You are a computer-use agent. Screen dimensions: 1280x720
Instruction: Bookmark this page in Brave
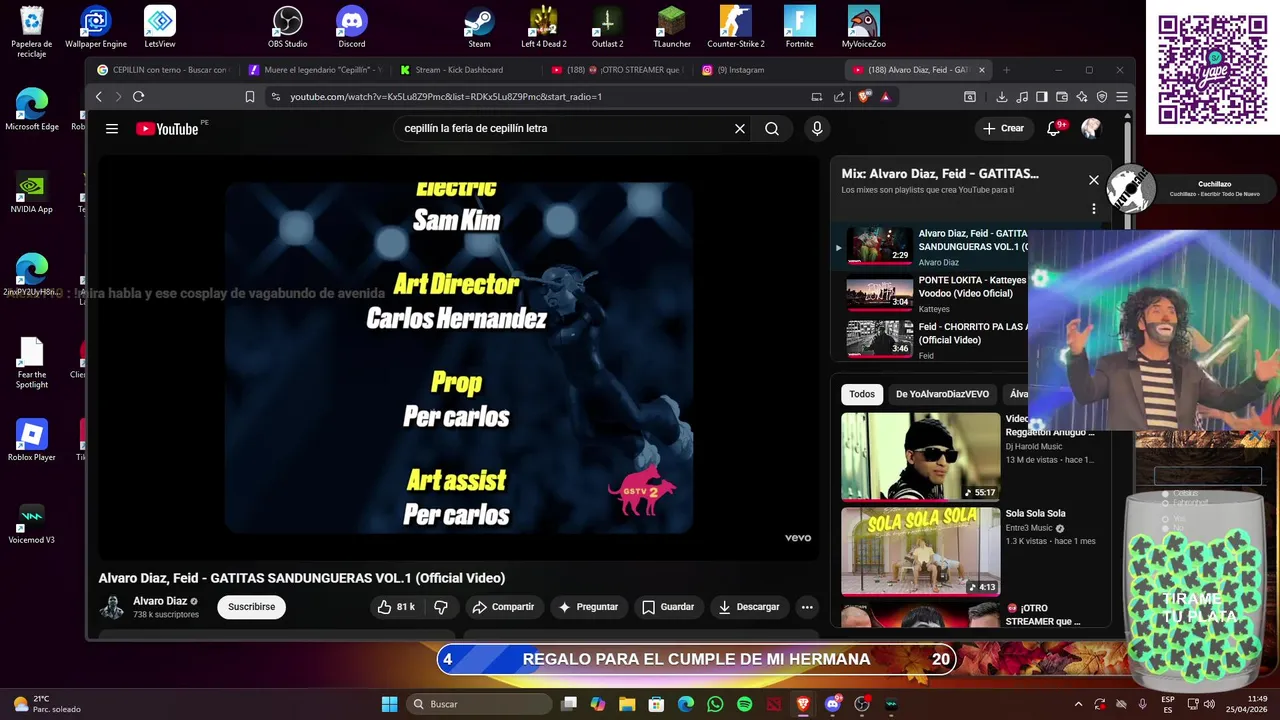(x=250, y=97)
